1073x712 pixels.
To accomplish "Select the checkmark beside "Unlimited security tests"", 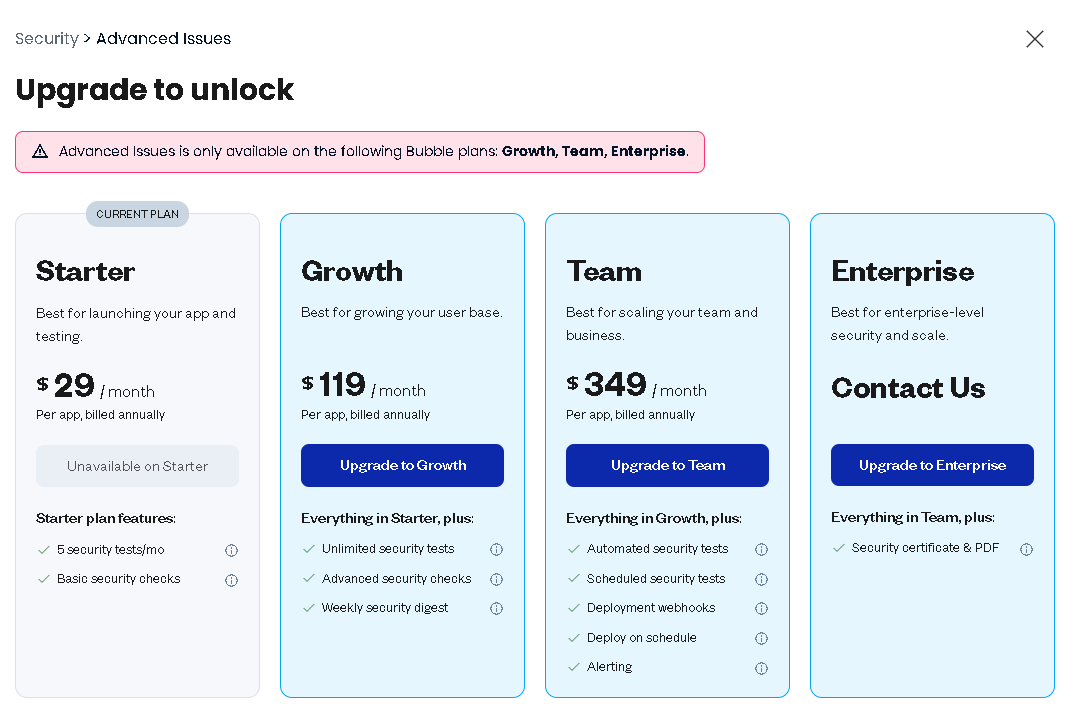I will 309,549.
